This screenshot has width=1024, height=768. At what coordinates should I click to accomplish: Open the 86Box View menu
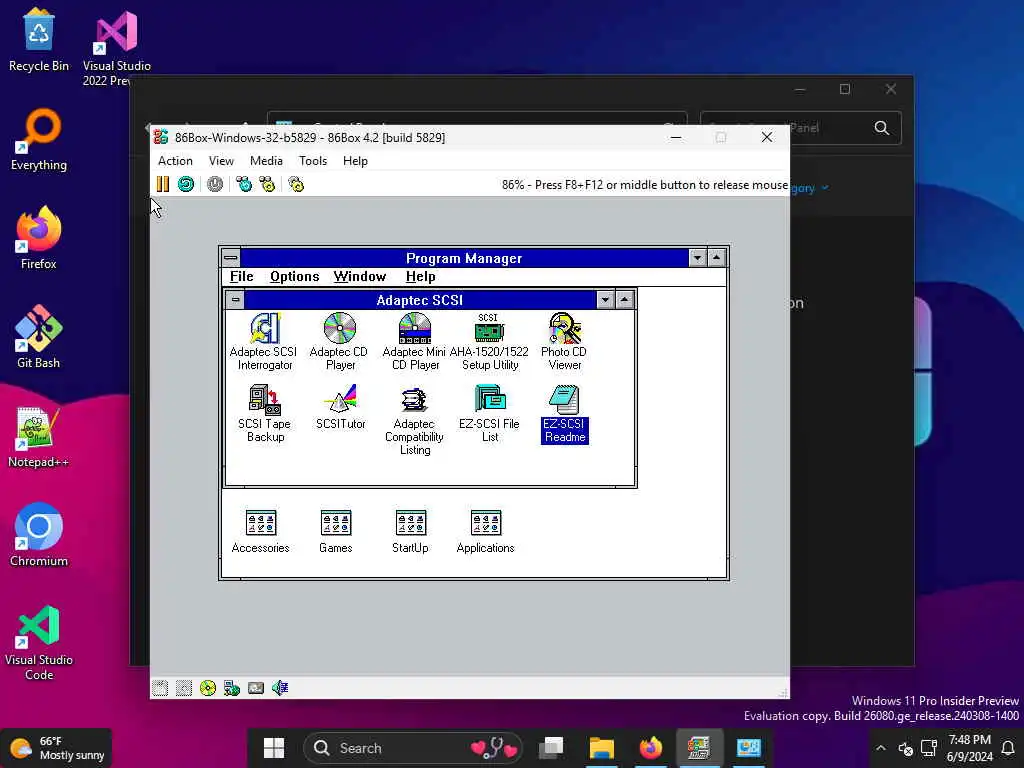pyautogui.click(x=221, y=161)
